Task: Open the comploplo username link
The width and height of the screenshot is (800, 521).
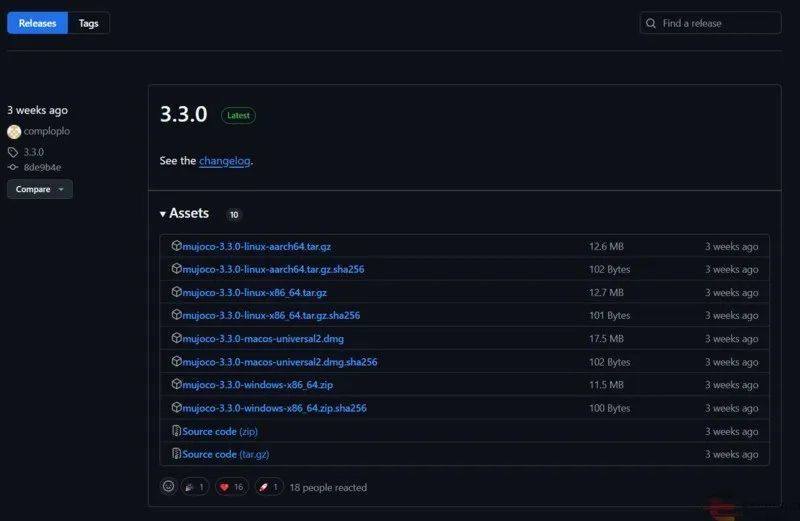Action: click(46, 131)
